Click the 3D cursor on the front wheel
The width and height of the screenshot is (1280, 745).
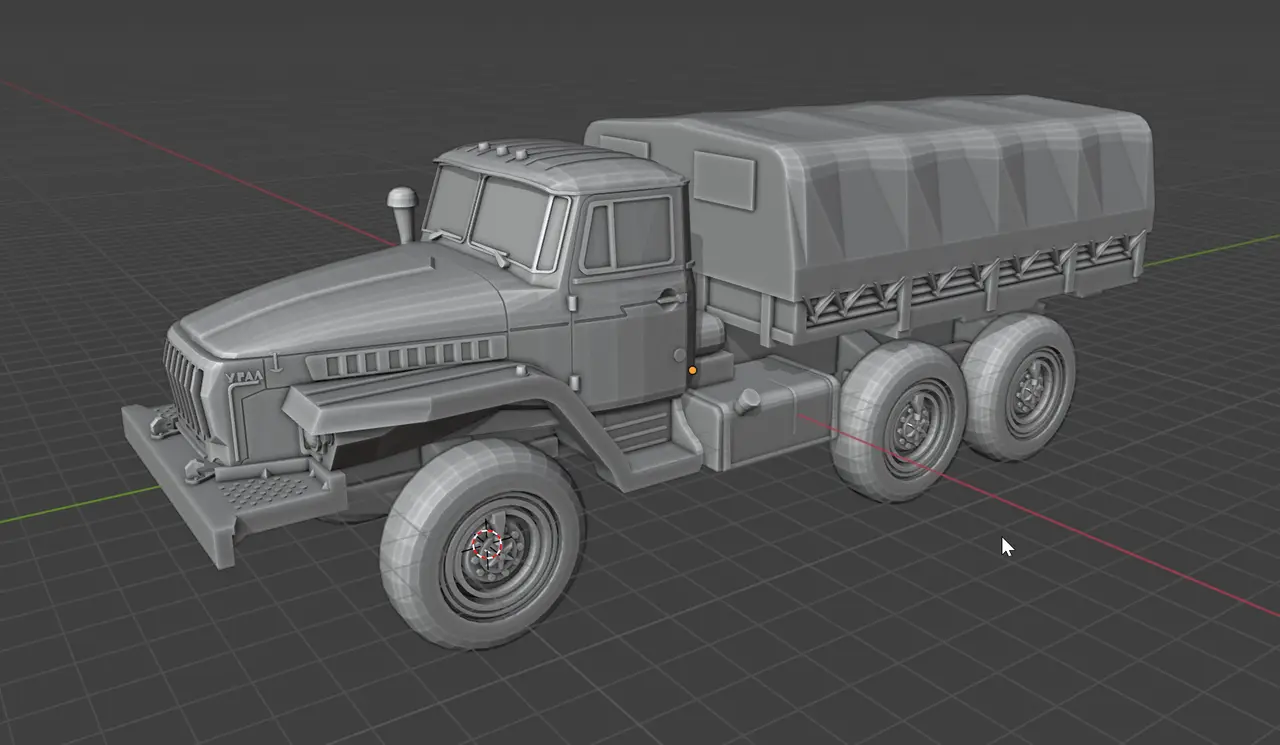pos(487,545)
